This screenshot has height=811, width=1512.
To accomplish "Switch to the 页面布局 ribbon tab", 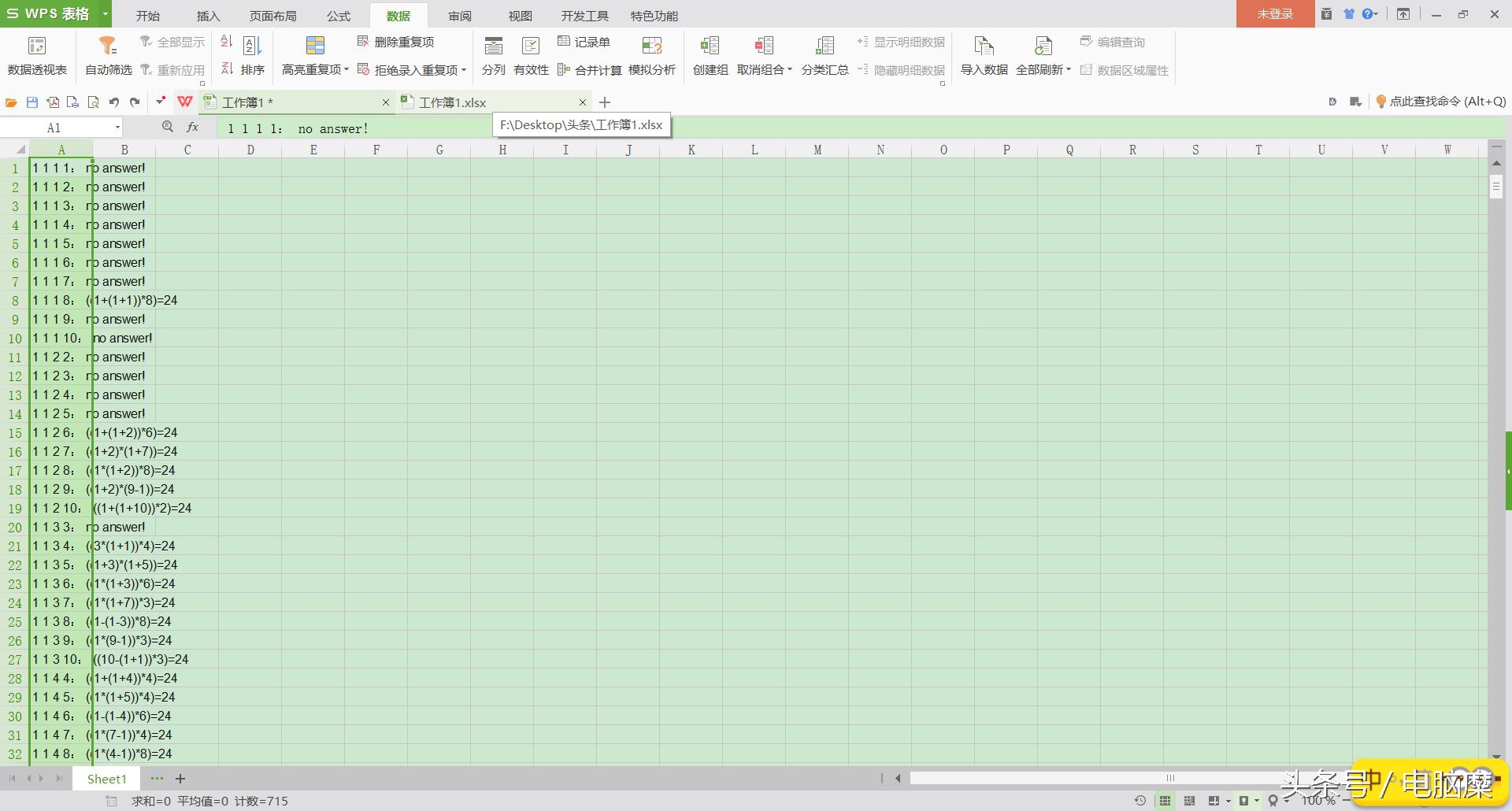I will point(273,16).
